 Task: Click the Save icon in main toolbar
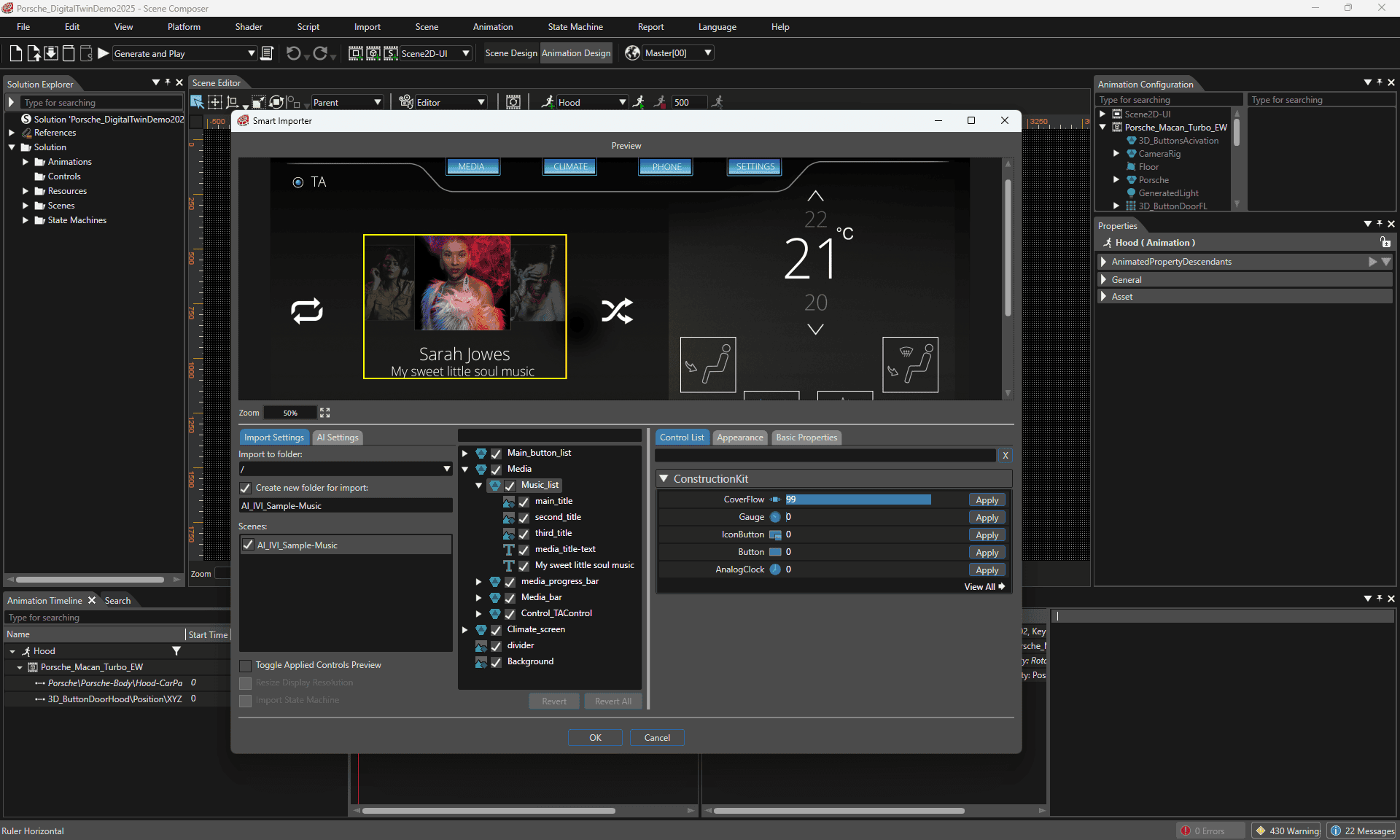[51, 53]
